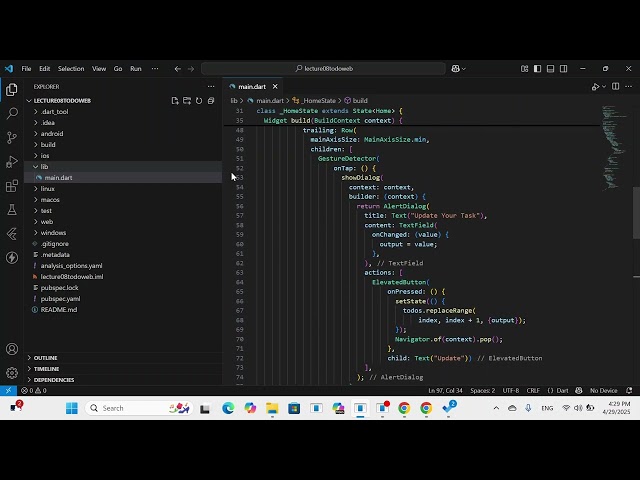Open Explorer views and more actions menu
640x480 pixels.
(x=211, y=87)
